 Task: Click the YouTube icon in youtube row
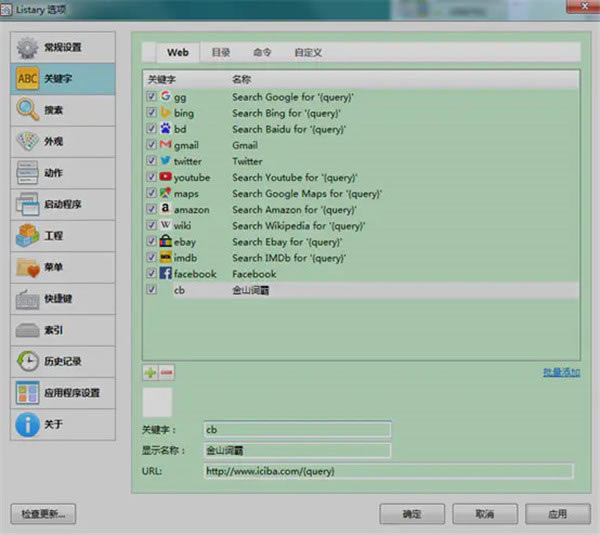[165, 176]
